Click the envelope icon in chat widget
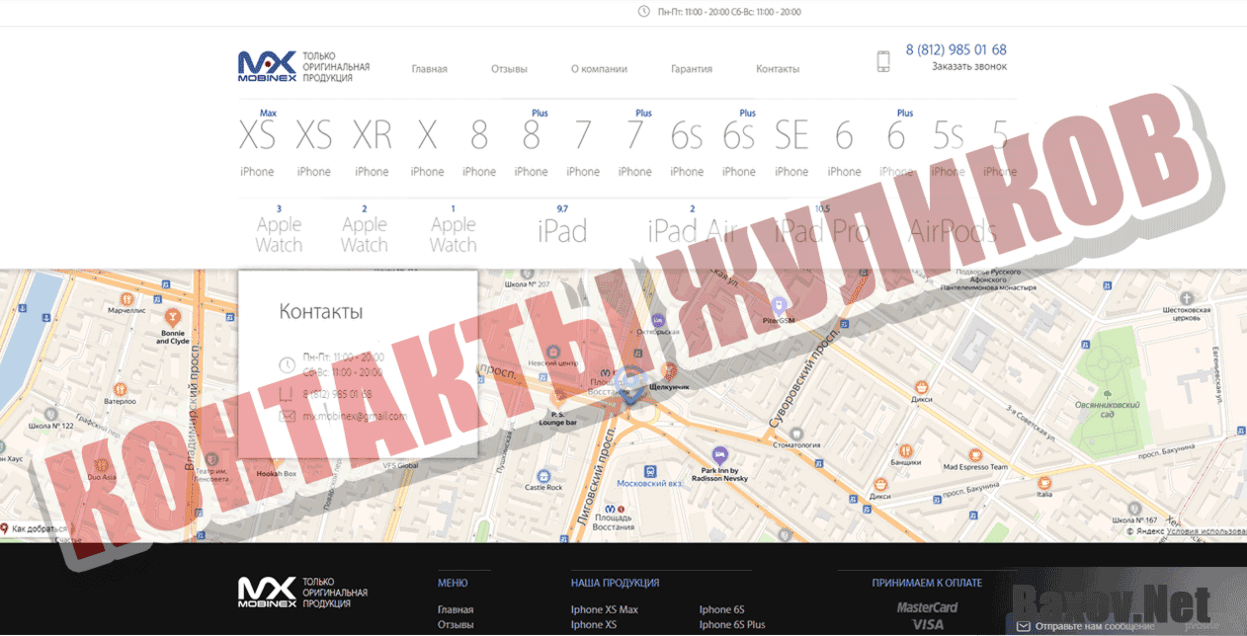The height and width of the screenshot is (636, 1247). [x=1023, y=626]
